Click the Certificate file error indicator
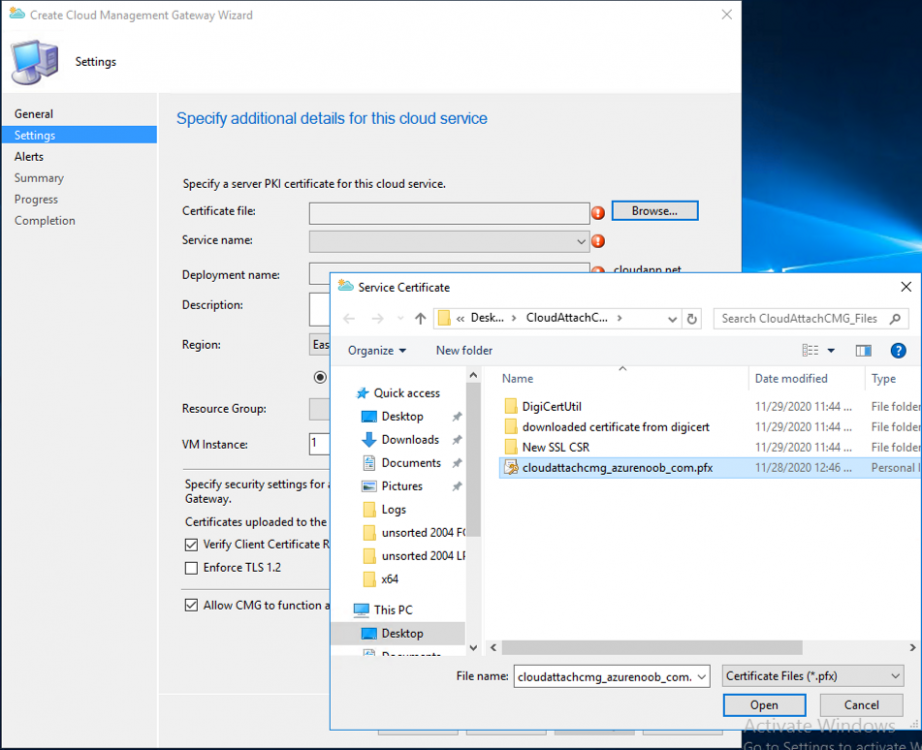 (x=598, y=212)
